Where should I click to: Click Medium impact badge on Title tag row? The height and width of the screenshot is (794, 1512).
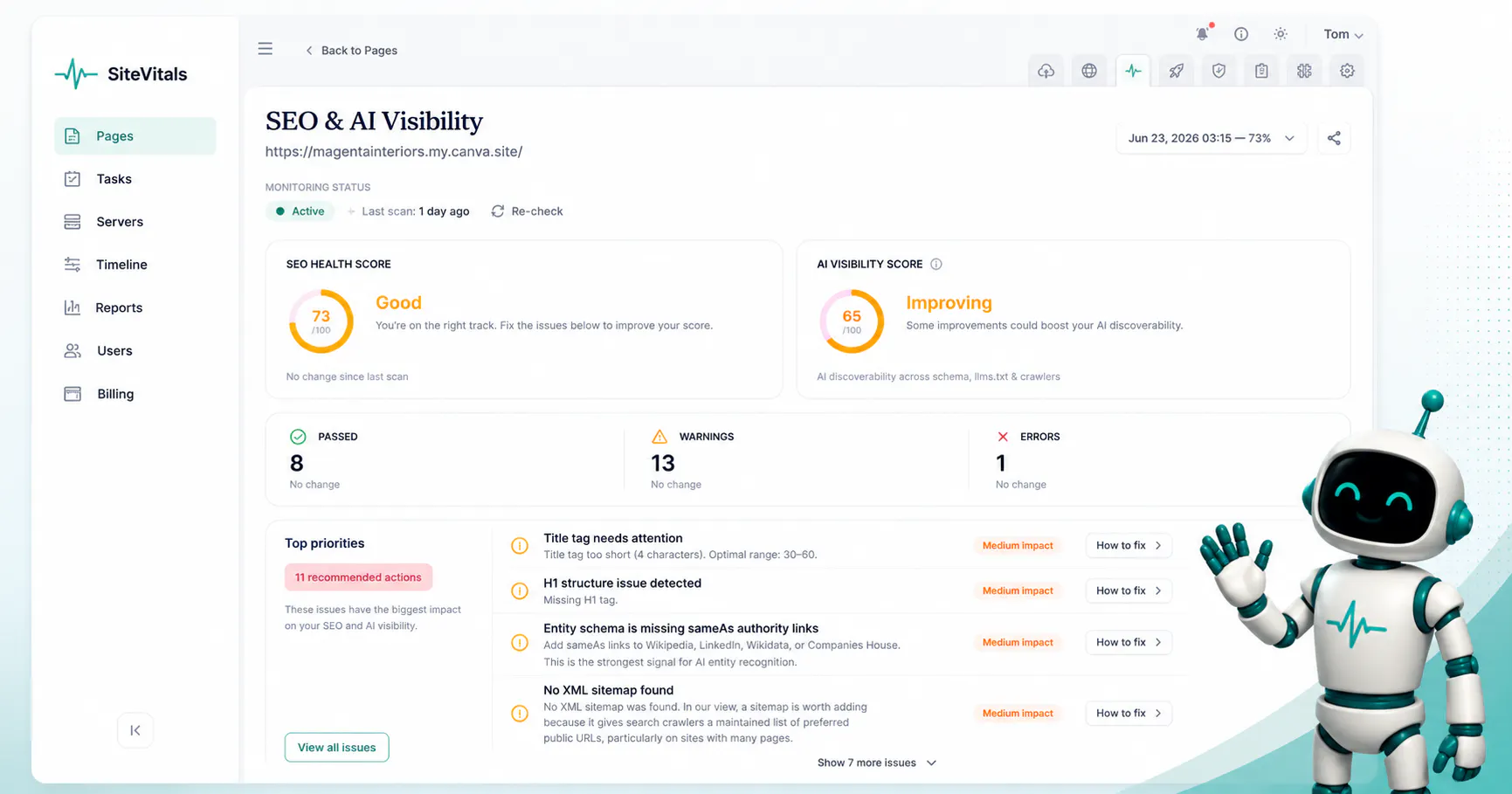1018,546
